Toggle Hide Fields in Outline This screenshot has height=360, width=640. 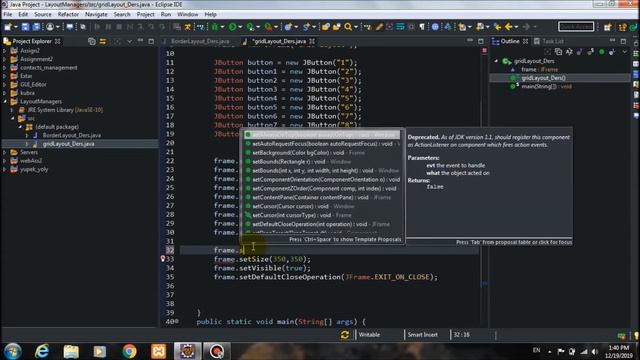(580, 52)
